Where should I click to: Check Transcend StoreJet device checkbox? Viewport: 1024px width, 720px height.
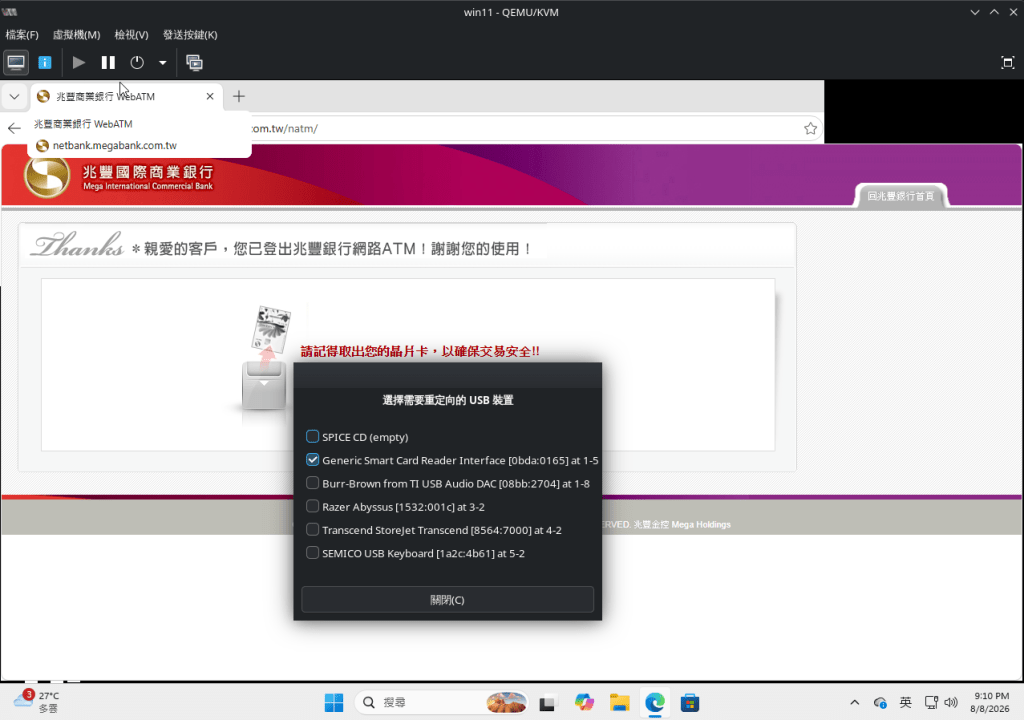(312, 530)
